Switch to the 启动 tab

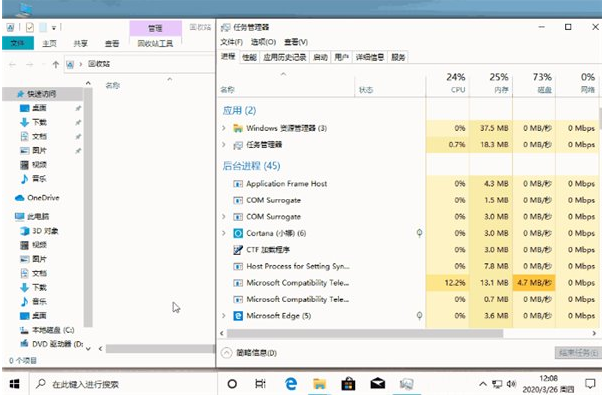point(320,57)
